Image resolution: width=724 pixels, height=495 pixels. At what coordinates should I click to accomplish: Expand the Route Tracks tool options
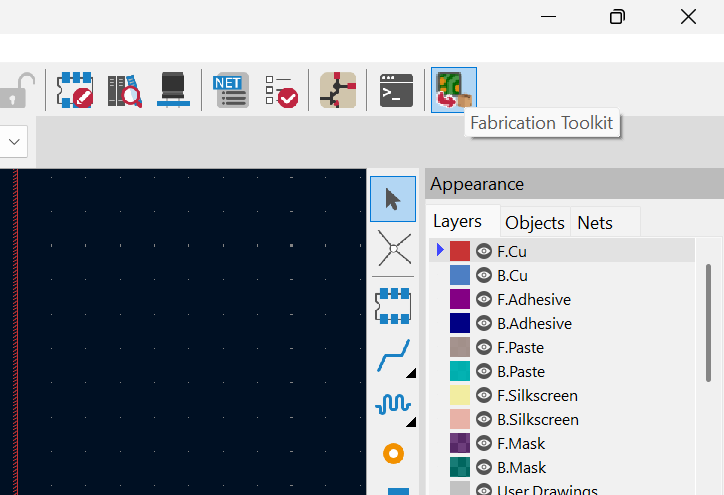tap(411, 373)
